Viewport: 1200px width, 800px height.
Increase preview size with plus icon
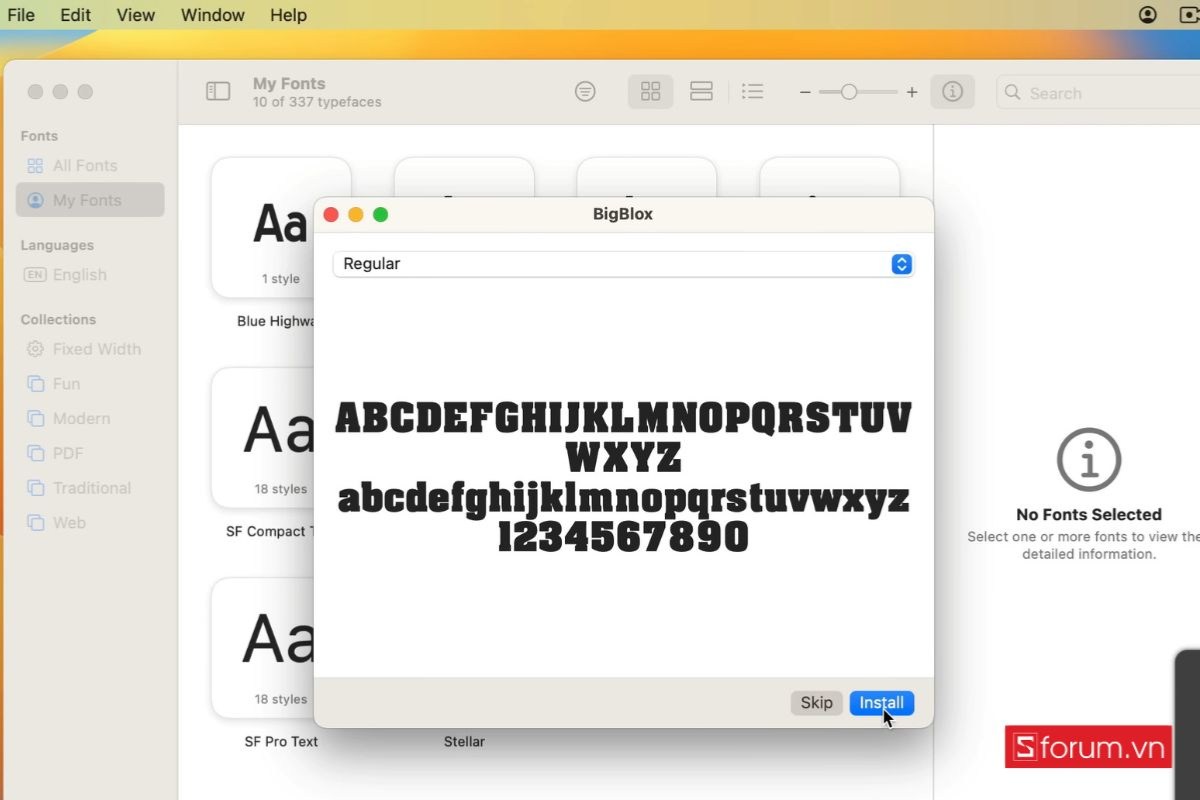click(911, 92)
